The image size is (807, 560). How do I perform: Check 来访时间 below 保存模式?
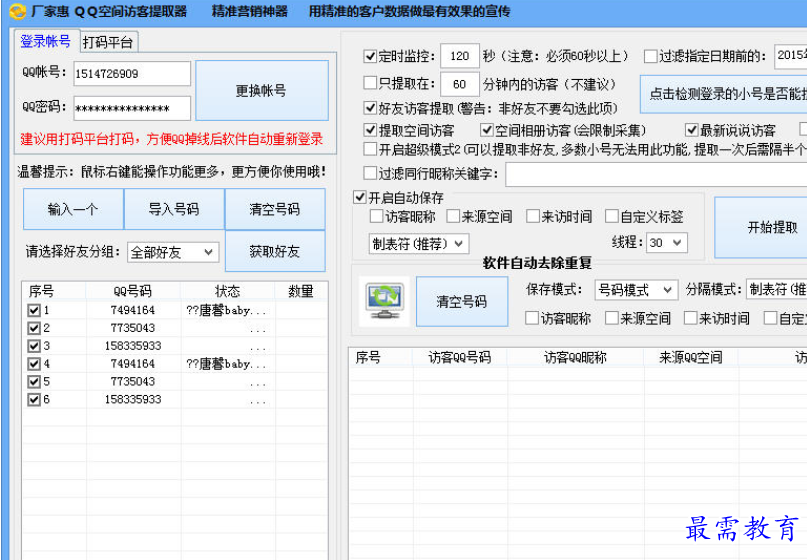[690, 318]
